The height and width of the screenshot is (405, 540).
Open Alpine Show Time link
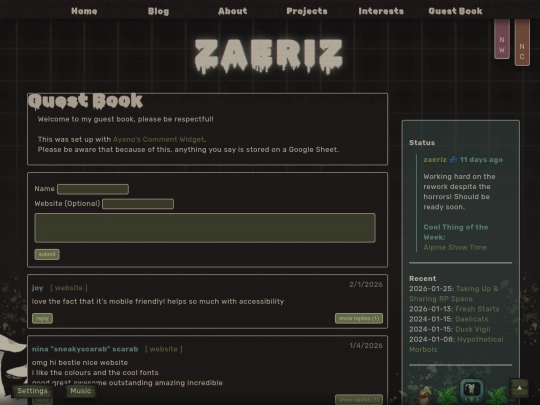pyautogui.click(x=455, y=248)
